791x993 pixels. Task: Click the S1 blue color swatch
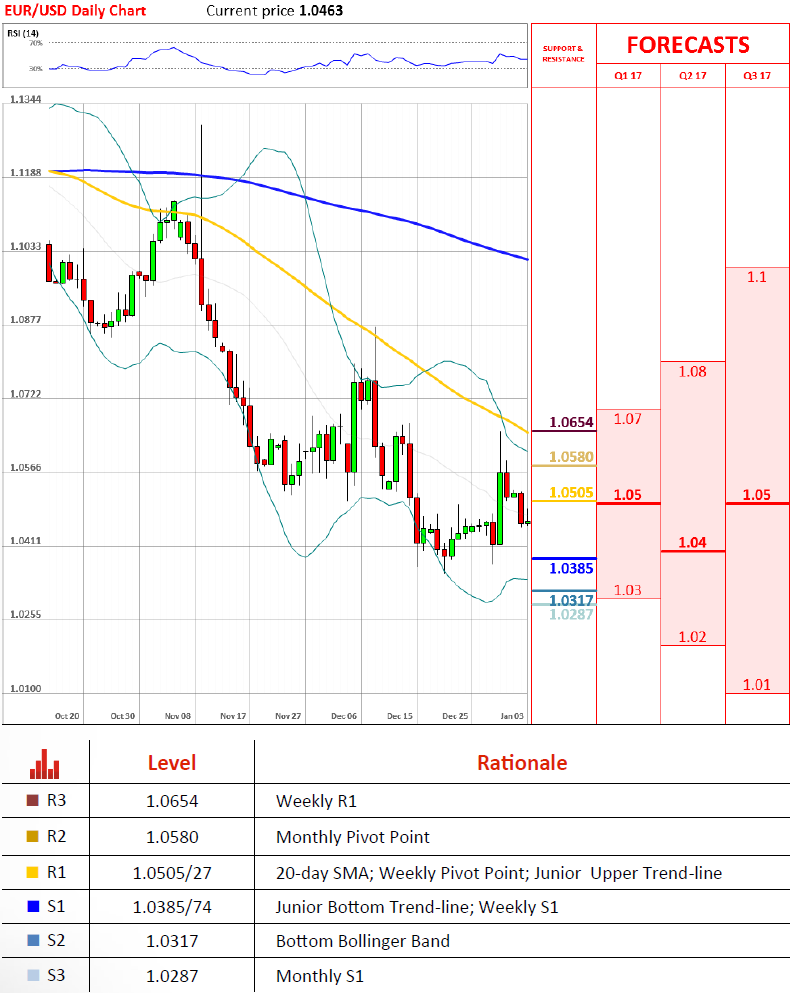[34, 906]
